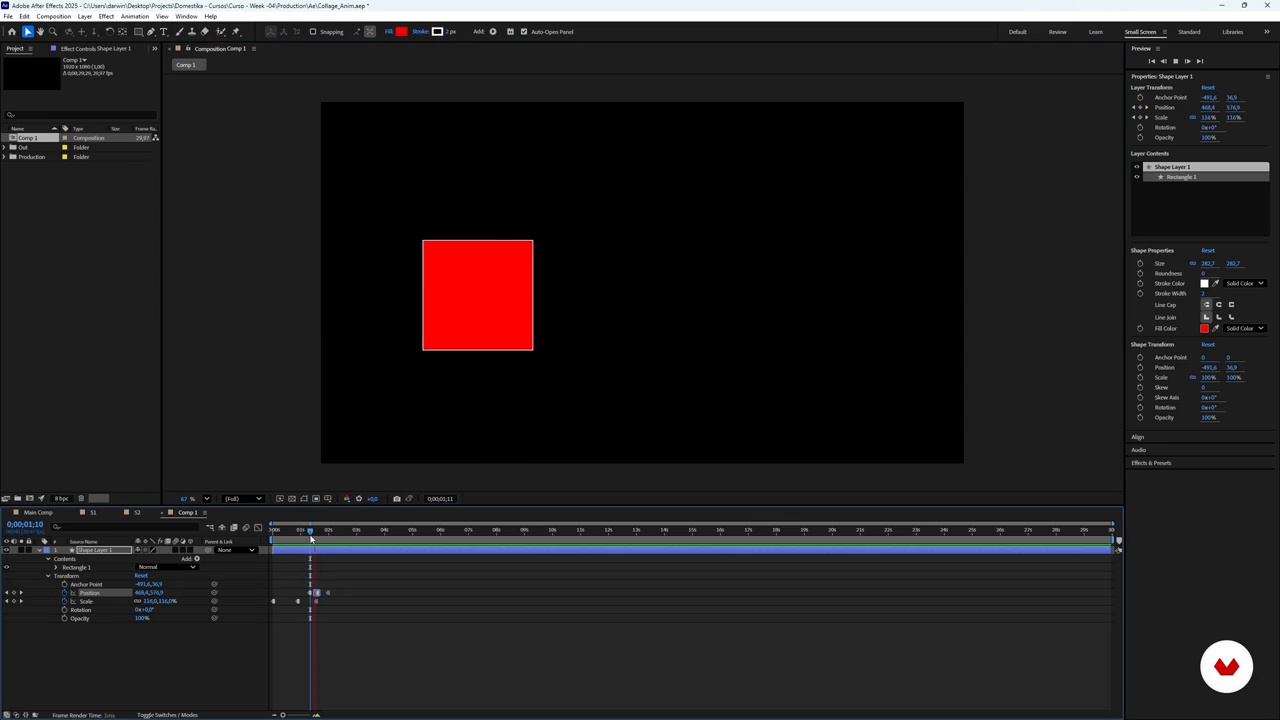Open Fill Color type Solid Color dropdown

1247,328
